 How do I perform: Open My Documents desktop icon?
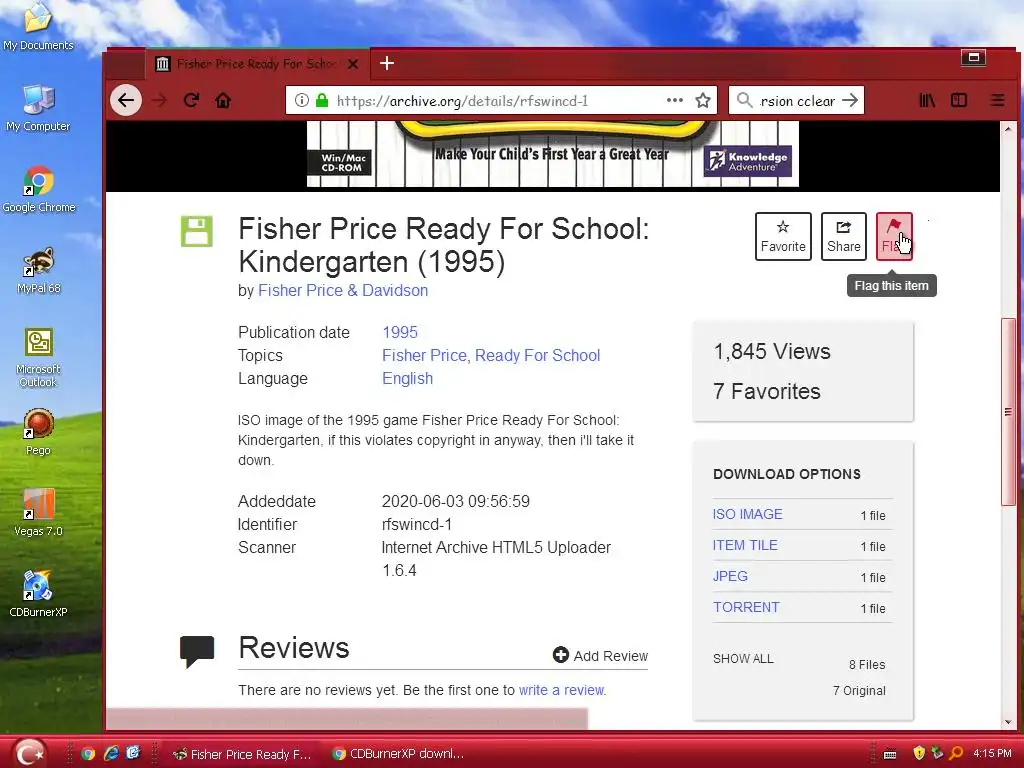point(38,26)
